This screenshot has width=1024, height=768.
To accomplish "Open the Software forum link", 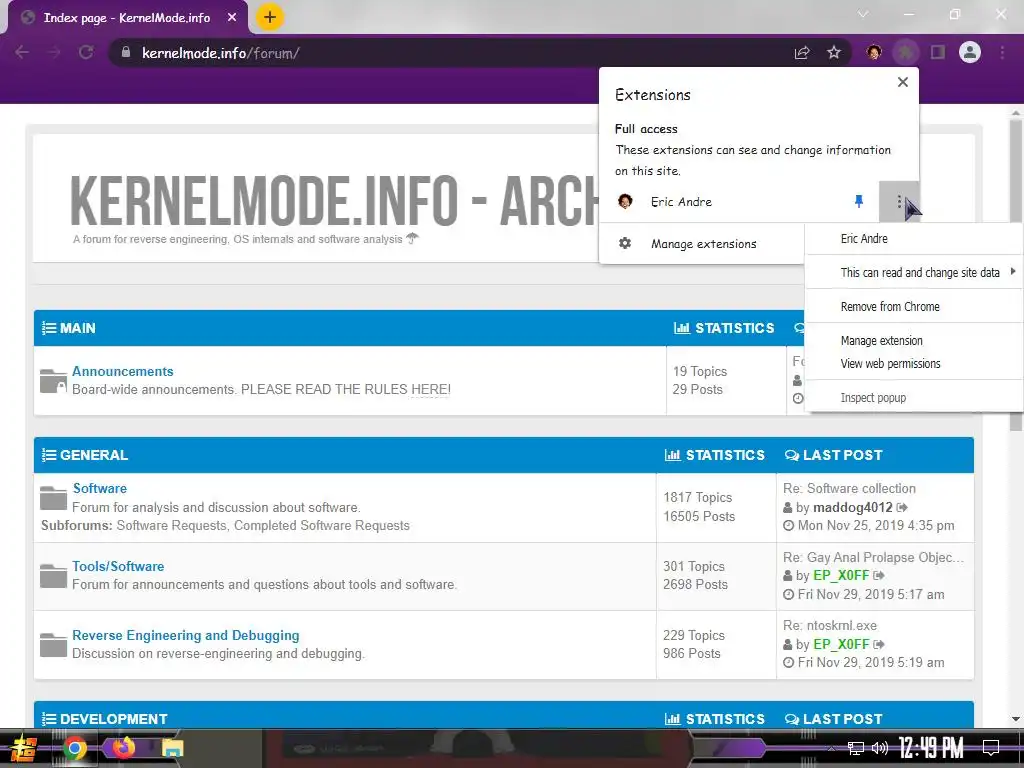I will [99, 488].
